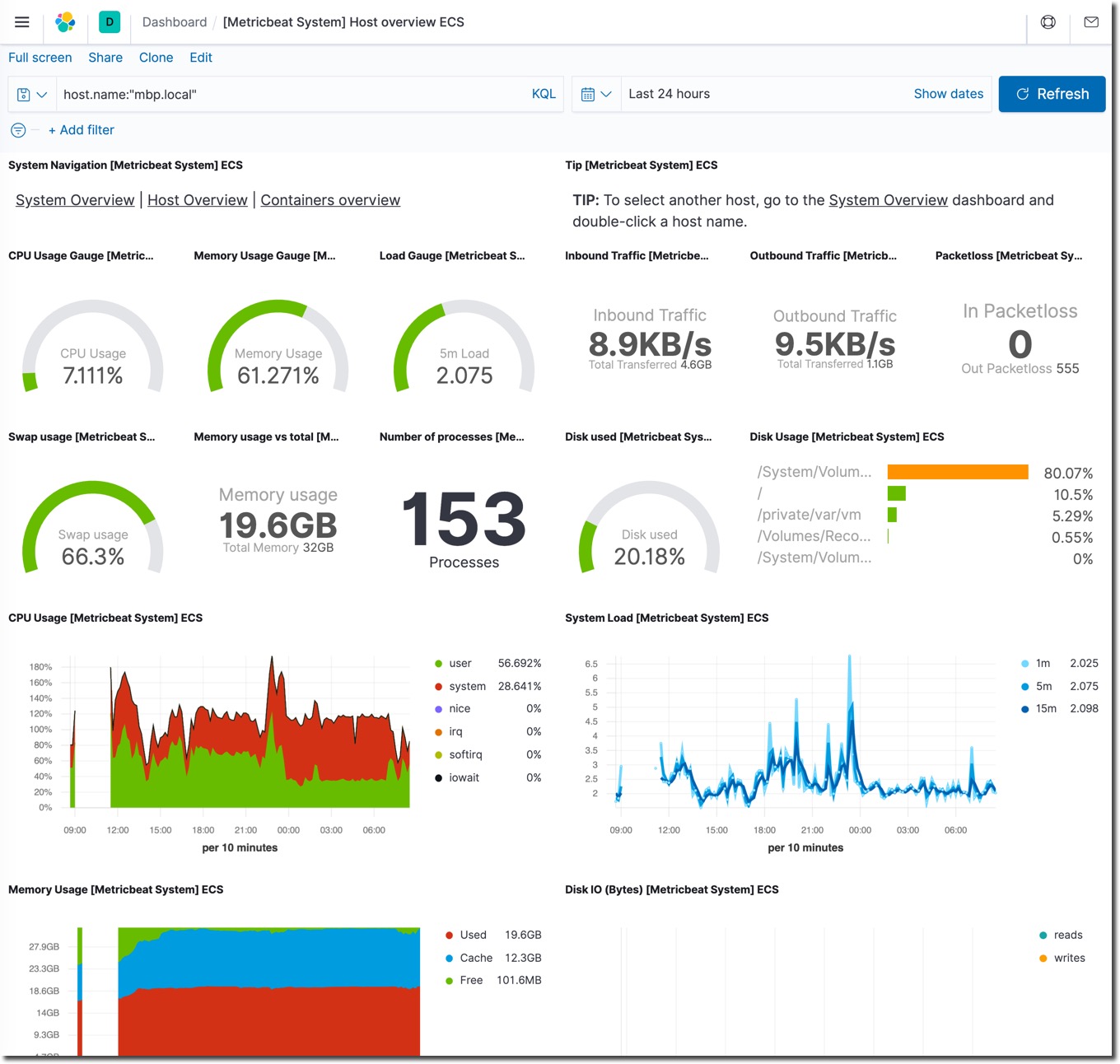Go to Dashboard breadcrumb
The height and width of the screenshot is (1064, 1120).
tap(175, 22)
